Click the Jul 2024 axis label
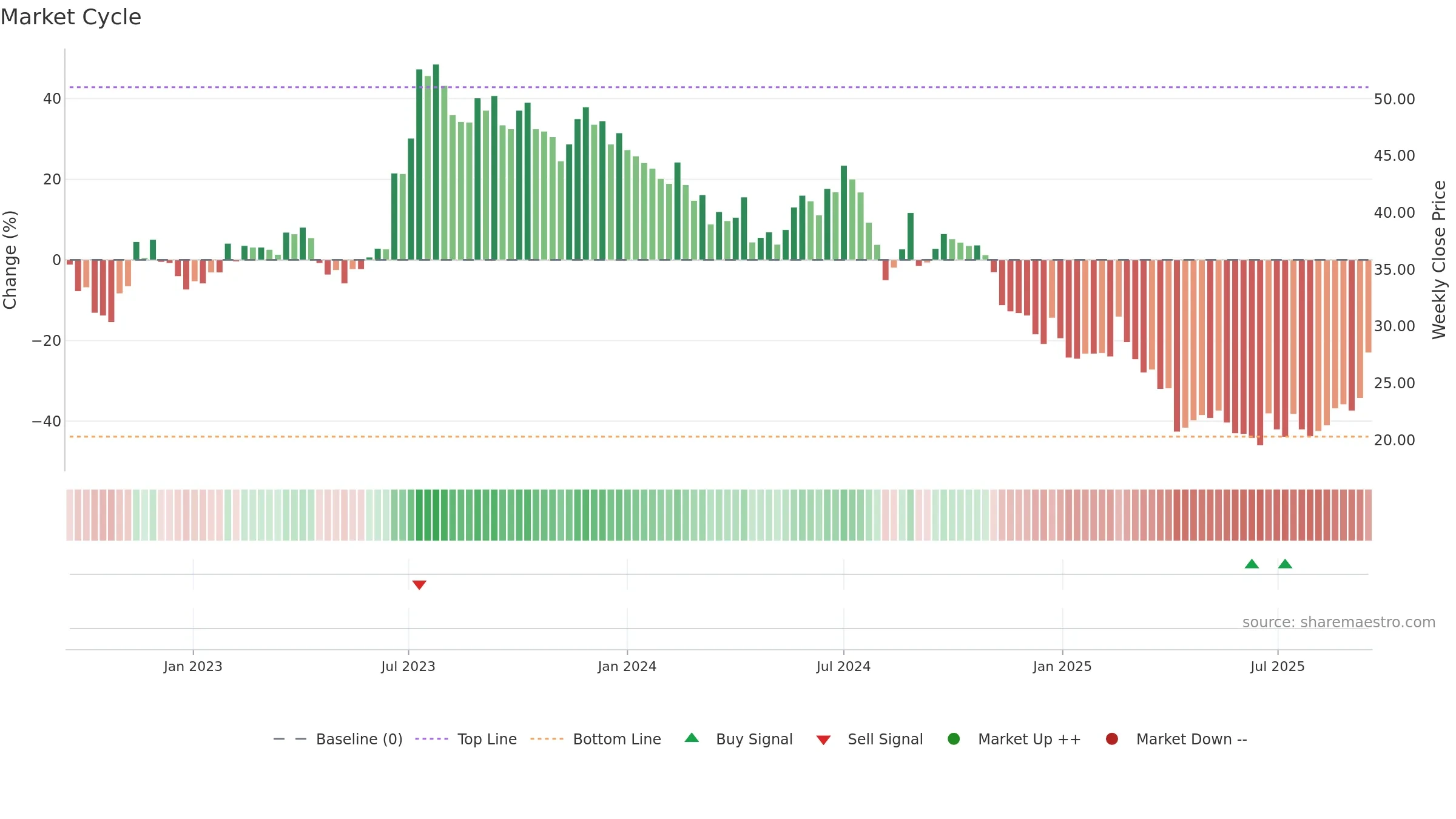This screenshot has width=1456, height=819. coord(843,666)
